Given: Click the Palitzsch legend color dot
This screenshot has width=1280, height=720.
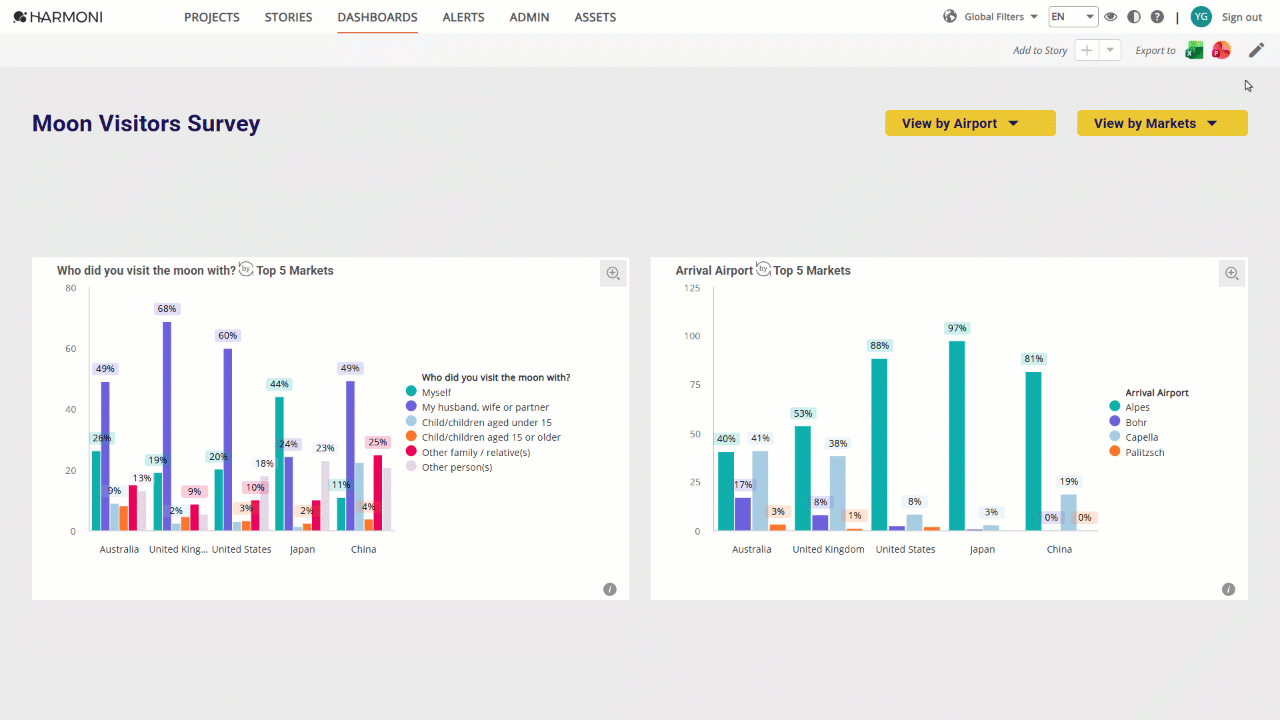Looking at the screenshot, I should (x=1115, y=452).
